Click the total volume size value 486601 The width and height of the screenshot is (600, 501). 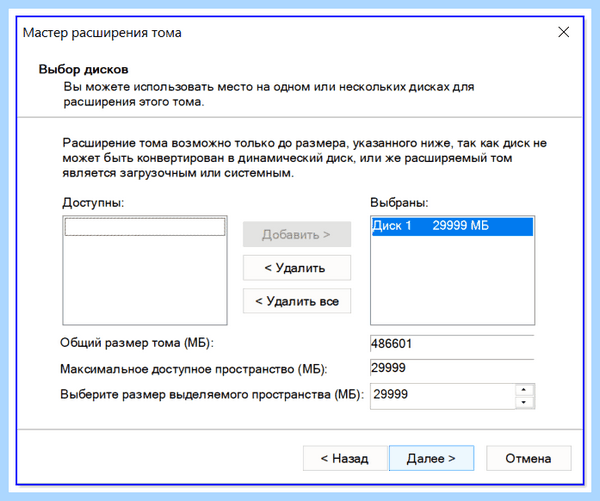point(452,344)
